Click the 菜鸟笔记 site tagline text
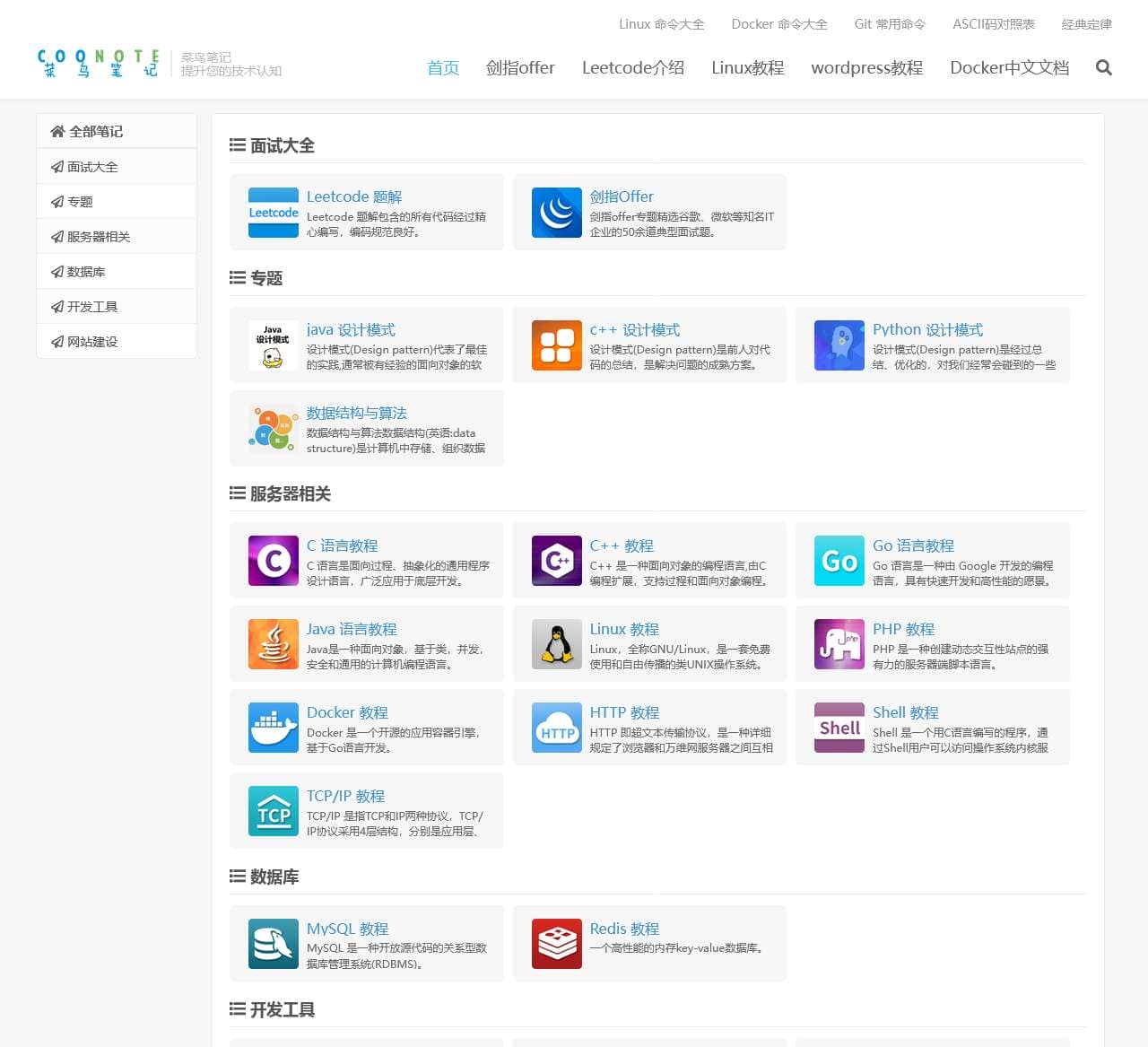This screenshot has height=1047, width=1148. tap(206, 57)
